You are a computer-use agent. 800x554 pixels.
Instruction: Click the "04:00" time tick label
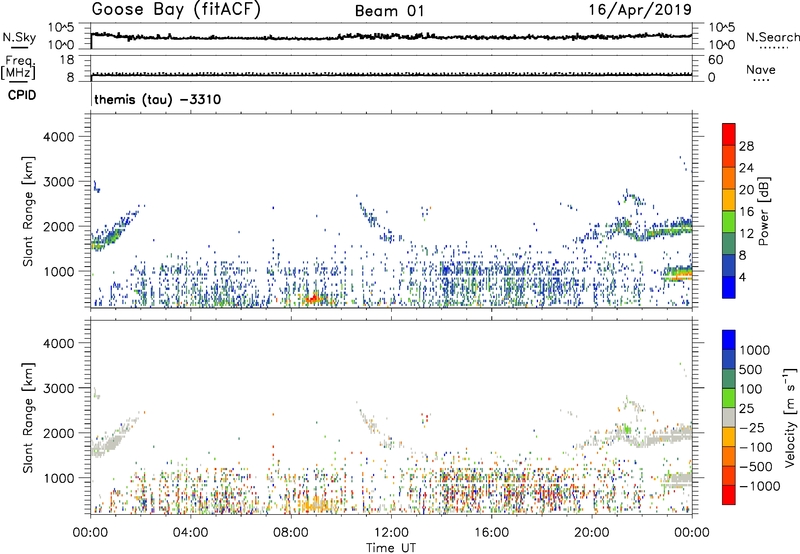pyautogui.click(x=190, y=533)
